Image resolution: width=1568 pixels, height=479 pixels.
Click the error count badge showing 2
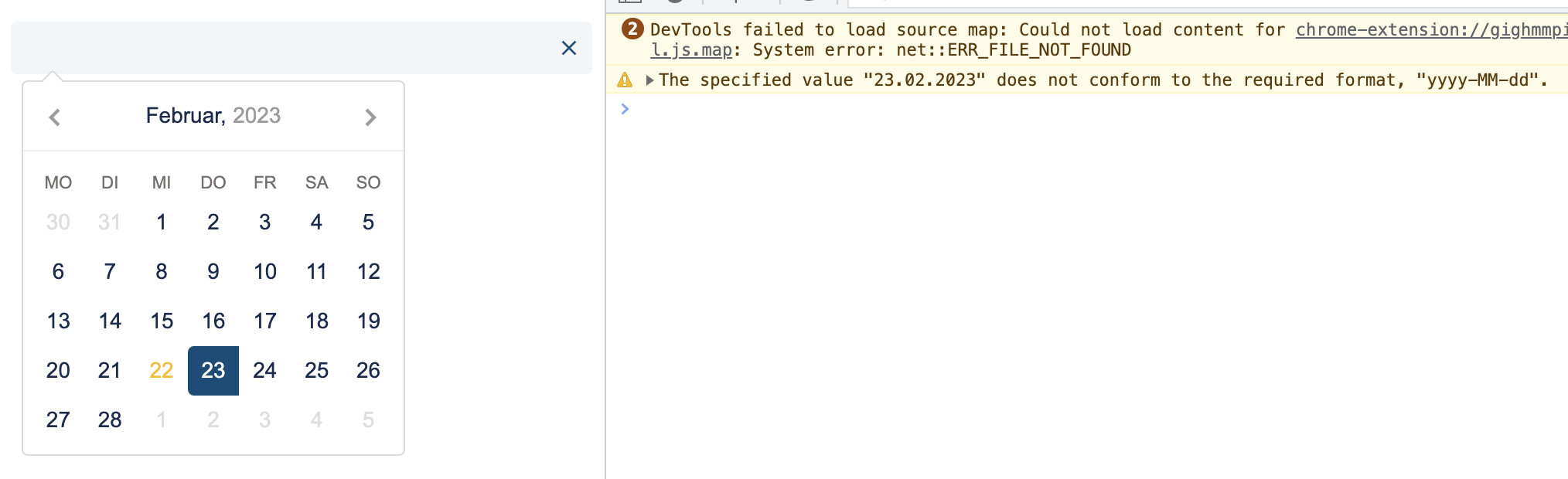point(632,29)
